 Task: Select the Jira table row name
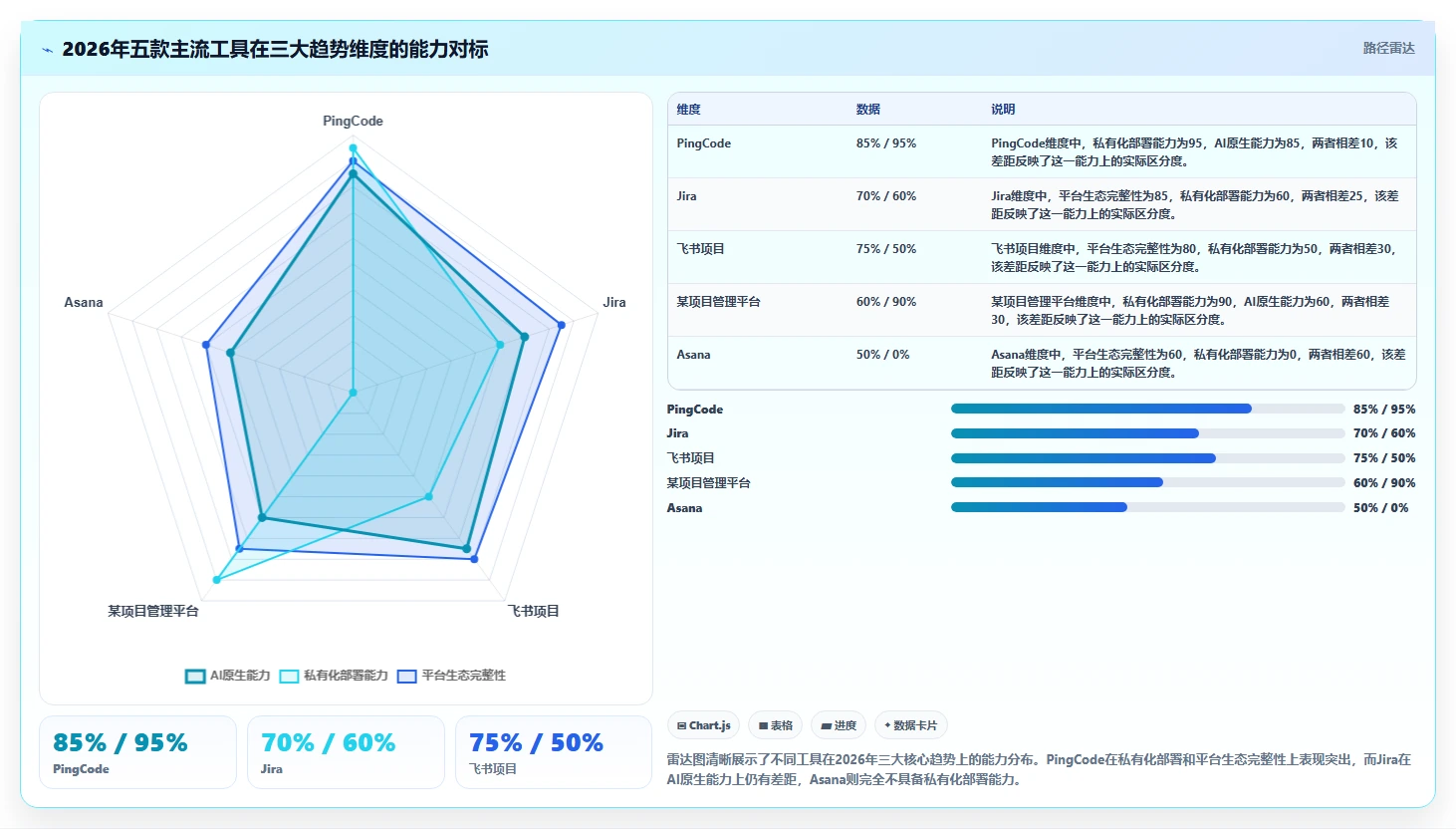click(x=687, y=196)
